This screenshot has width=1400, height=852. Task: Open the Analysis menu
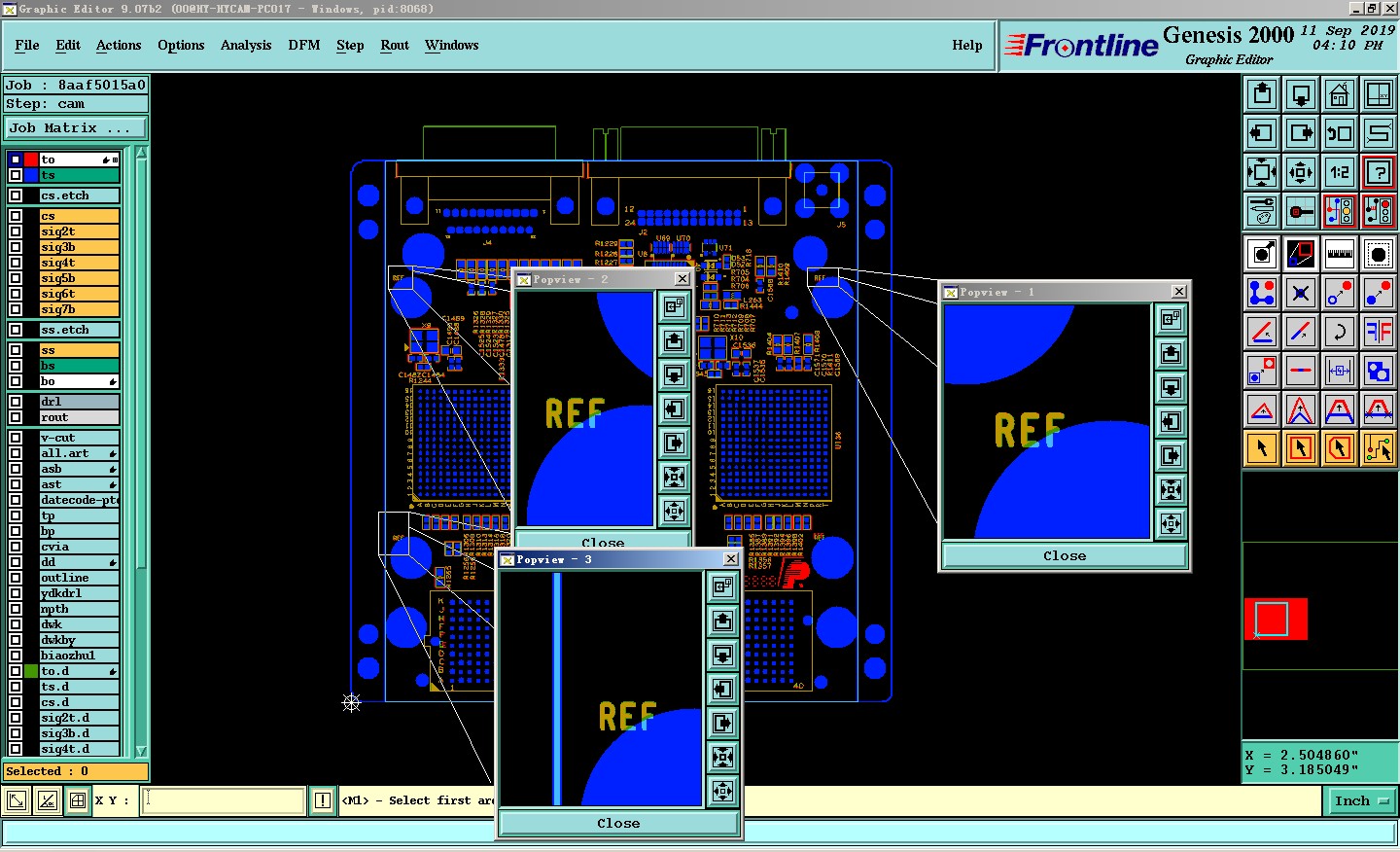pyautogui.click(x=246, y=45)
